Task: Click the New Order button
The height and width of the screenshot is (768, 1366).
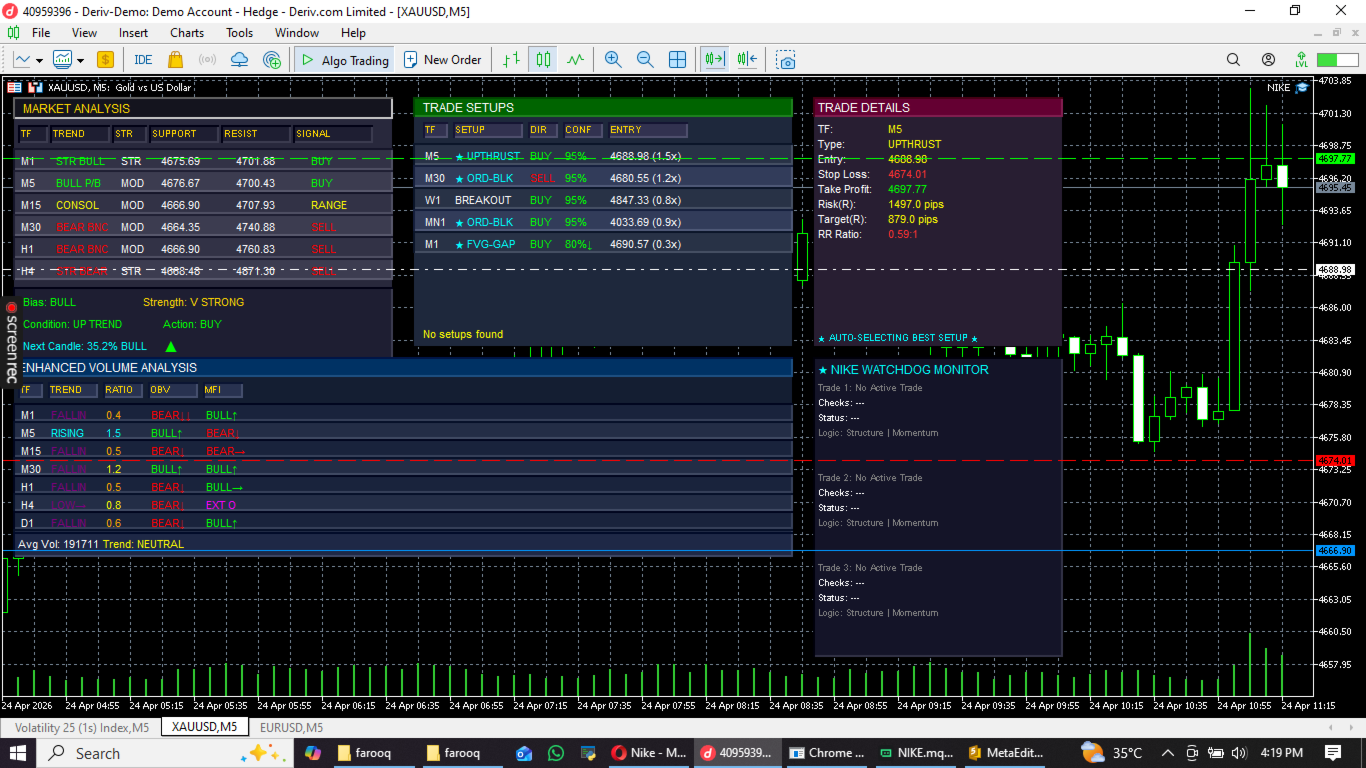Action: pyautogui.click(x=443, y=60)
